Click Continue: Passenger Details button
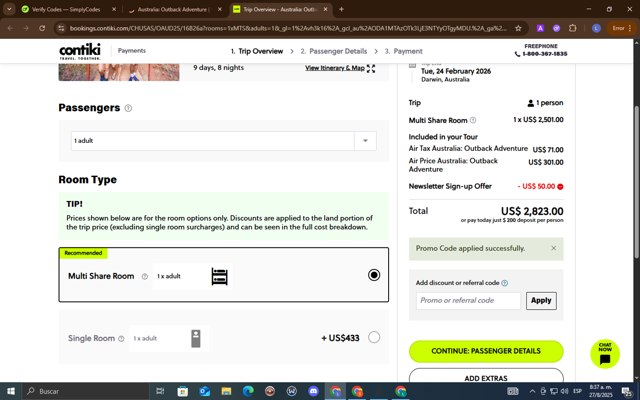The width and height of the screenshot is (640, 400). pos(486,351)
